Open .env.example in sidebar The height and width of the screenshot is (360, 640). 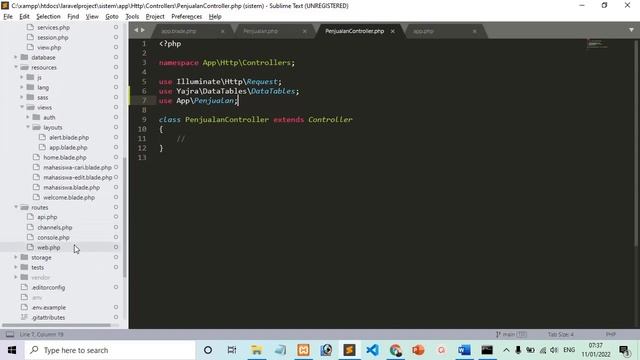[x=49, y=307]
